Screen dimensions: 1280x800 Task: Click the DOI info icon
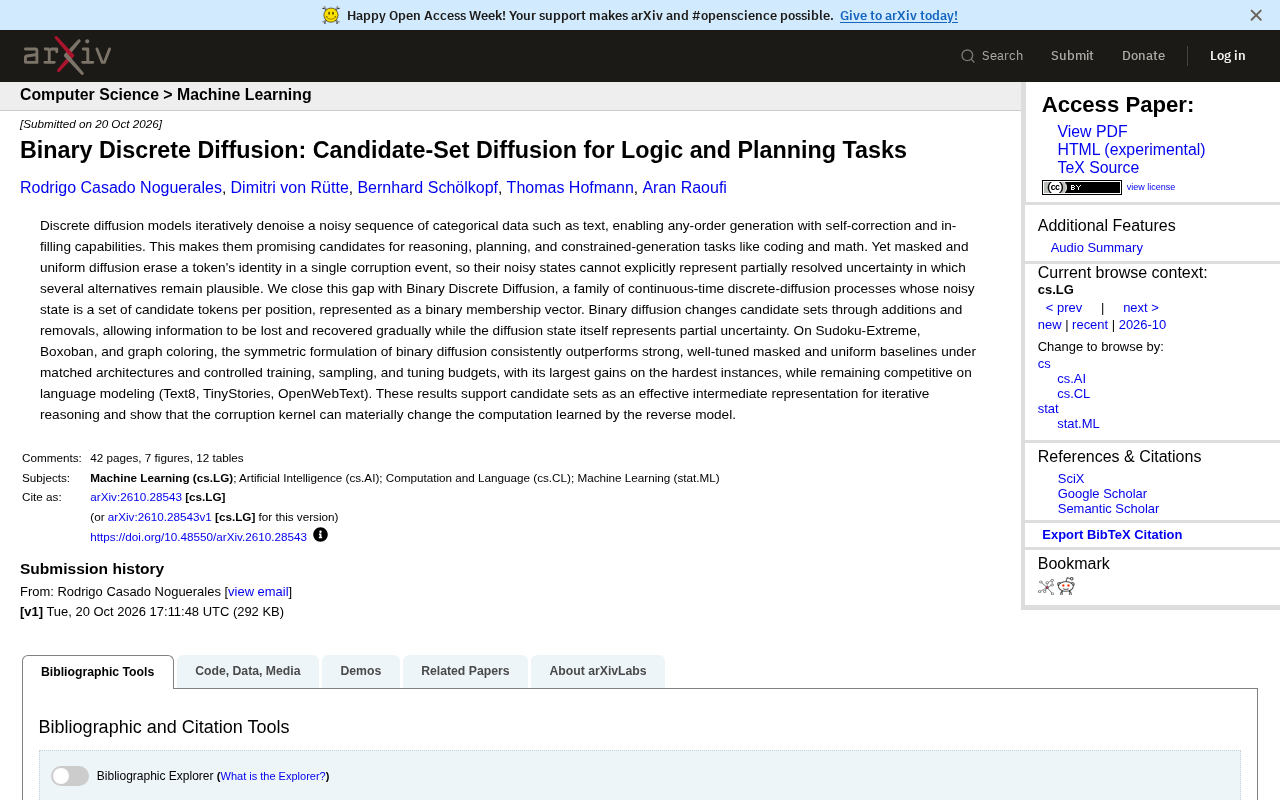tap(320, 535)
